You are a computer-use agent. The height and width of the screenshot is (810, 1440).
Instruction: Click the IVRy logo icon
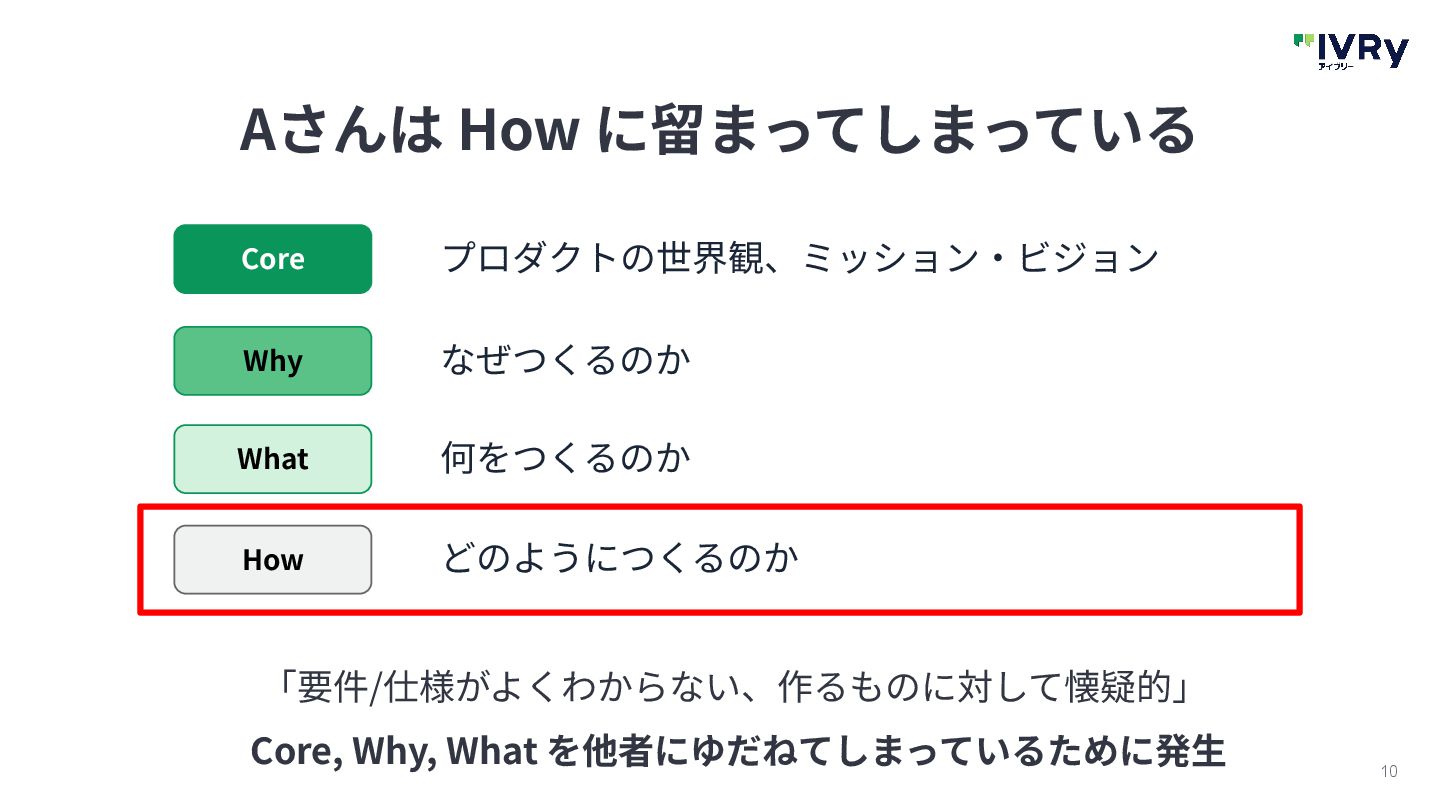click(x=1351, y=51)
